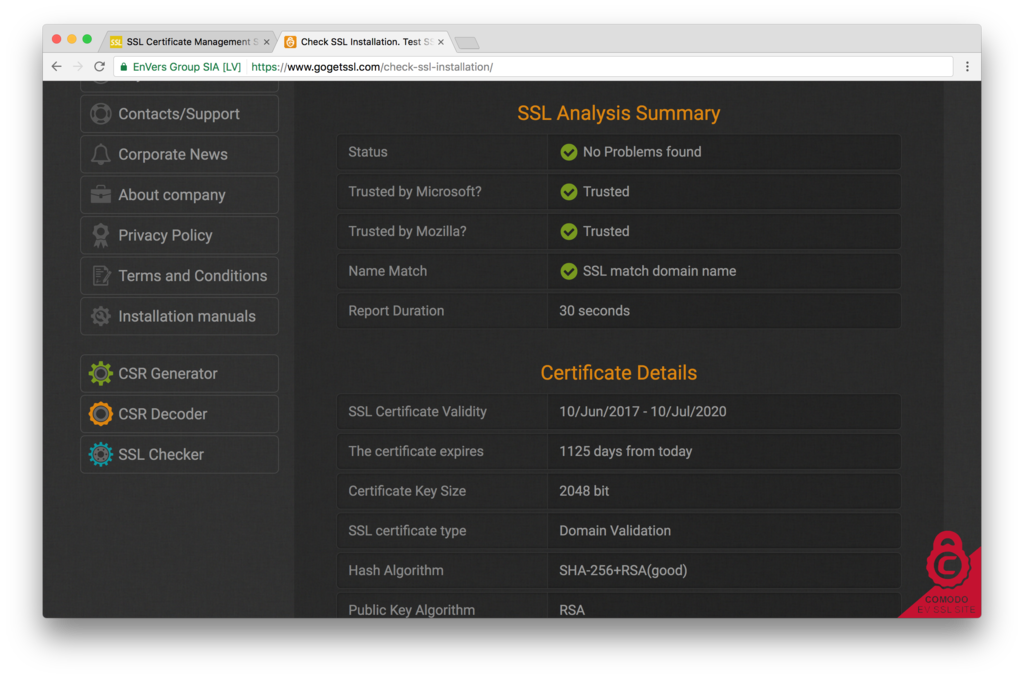The height and width of the screenshot is (679, 1024).
Task: Click the '30 seconds' report duration value
Action: (594, 311)
